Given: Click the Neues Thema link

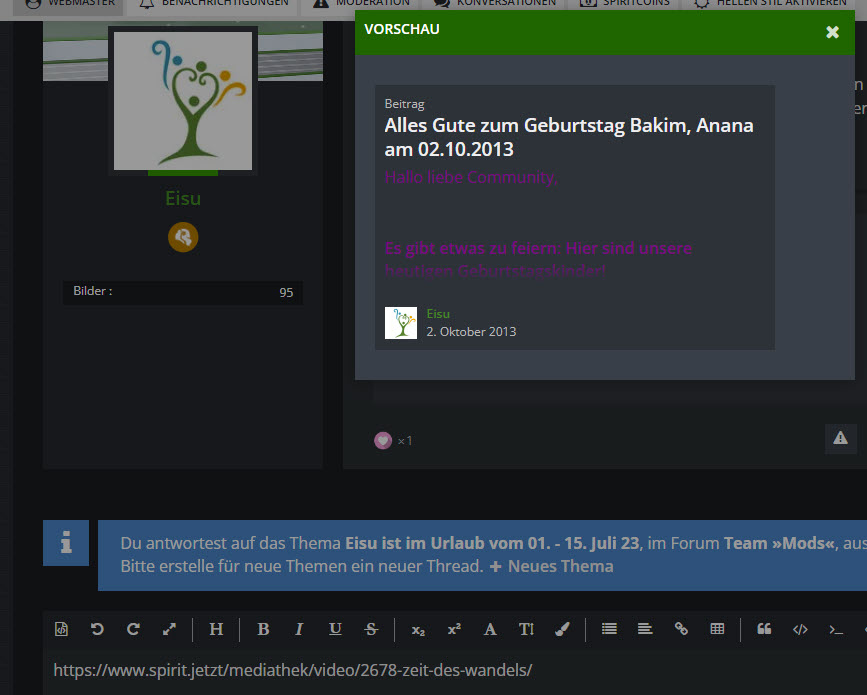Looking at the screenshot, I should pyautogui.click(x=551, y=566).
